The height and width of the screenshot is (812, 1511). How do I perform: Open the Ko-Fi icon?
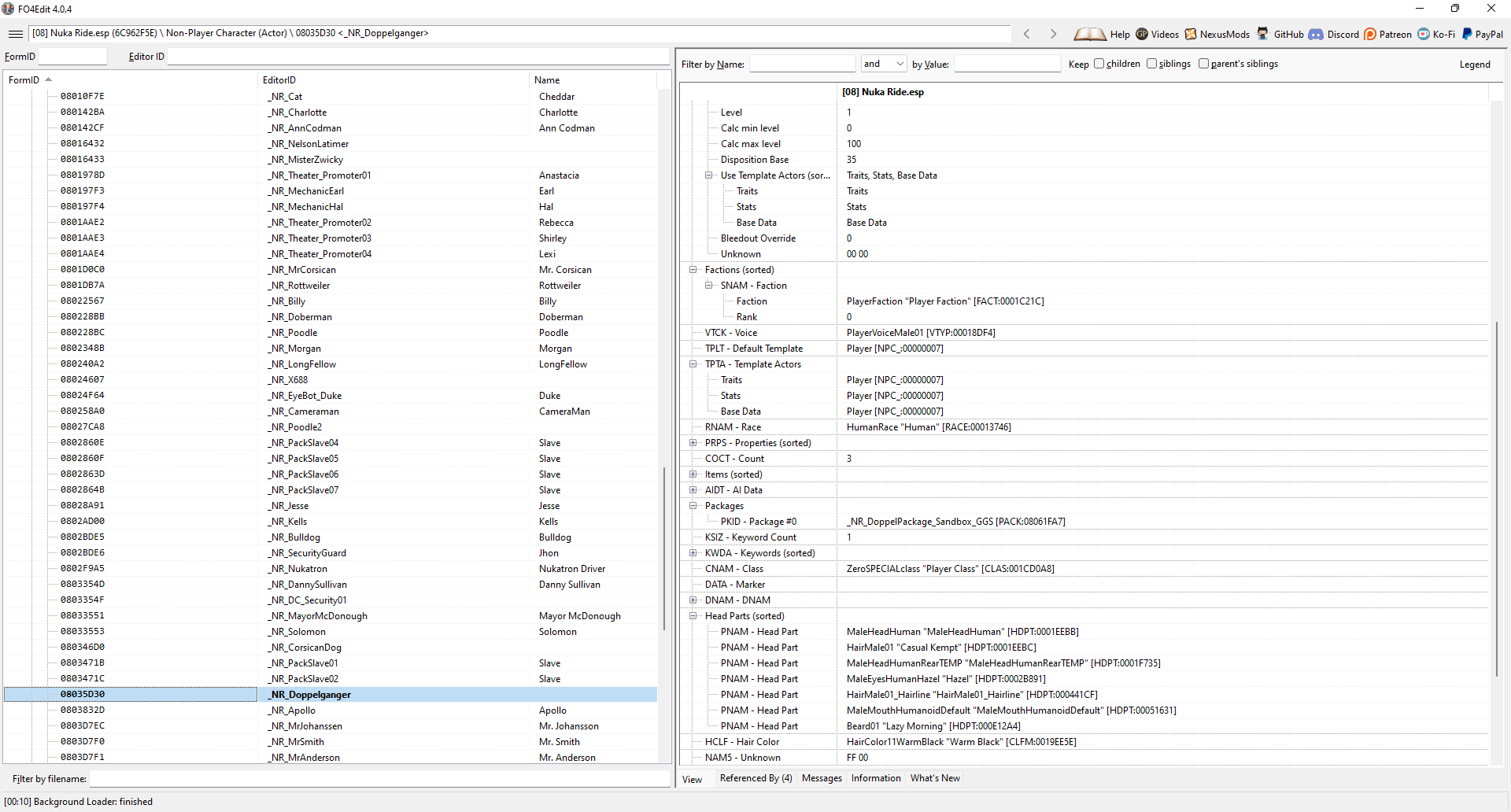point(1424,34)
